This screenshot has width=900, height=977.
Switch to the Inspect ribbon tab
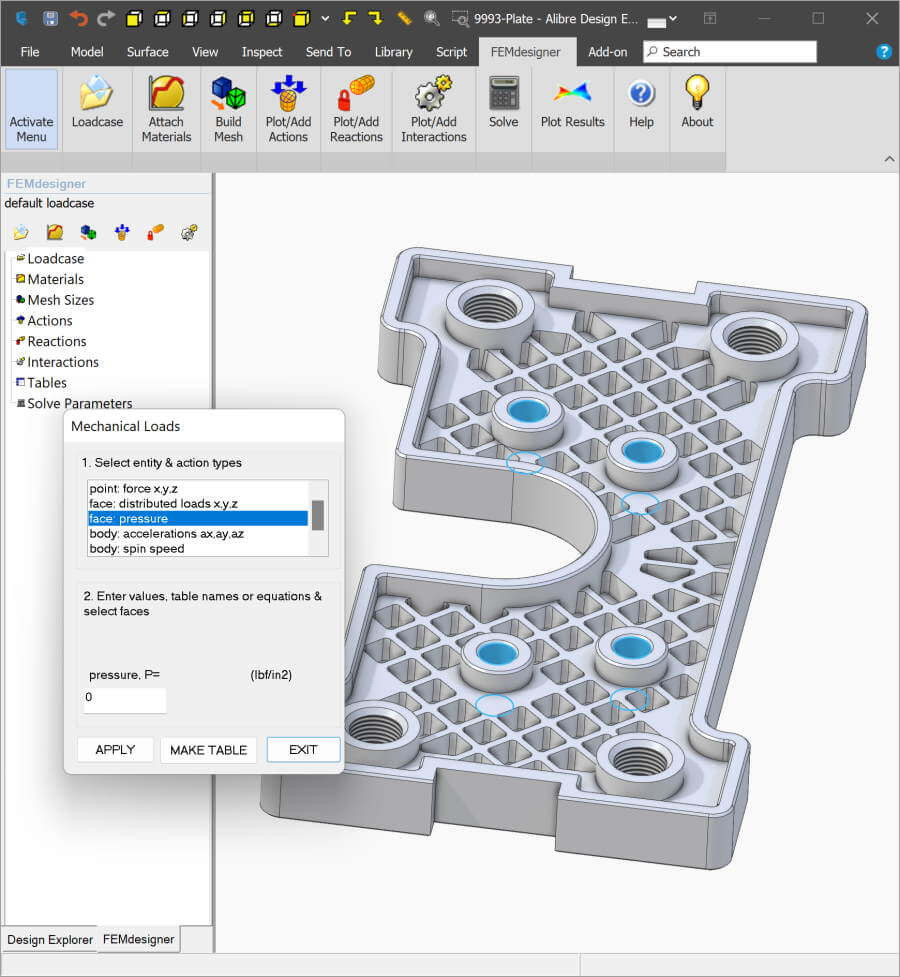pyautogui.click(x=262, y=52)
